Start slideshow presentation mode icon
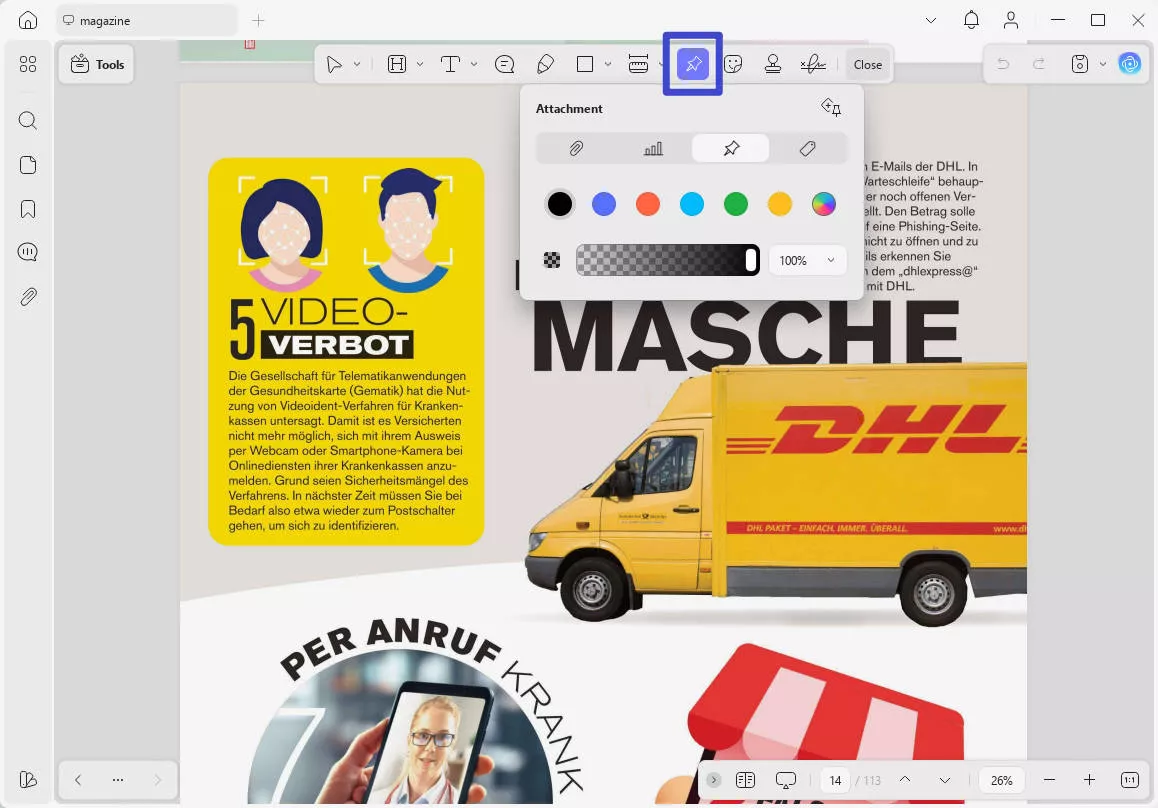 pos(786,780)
